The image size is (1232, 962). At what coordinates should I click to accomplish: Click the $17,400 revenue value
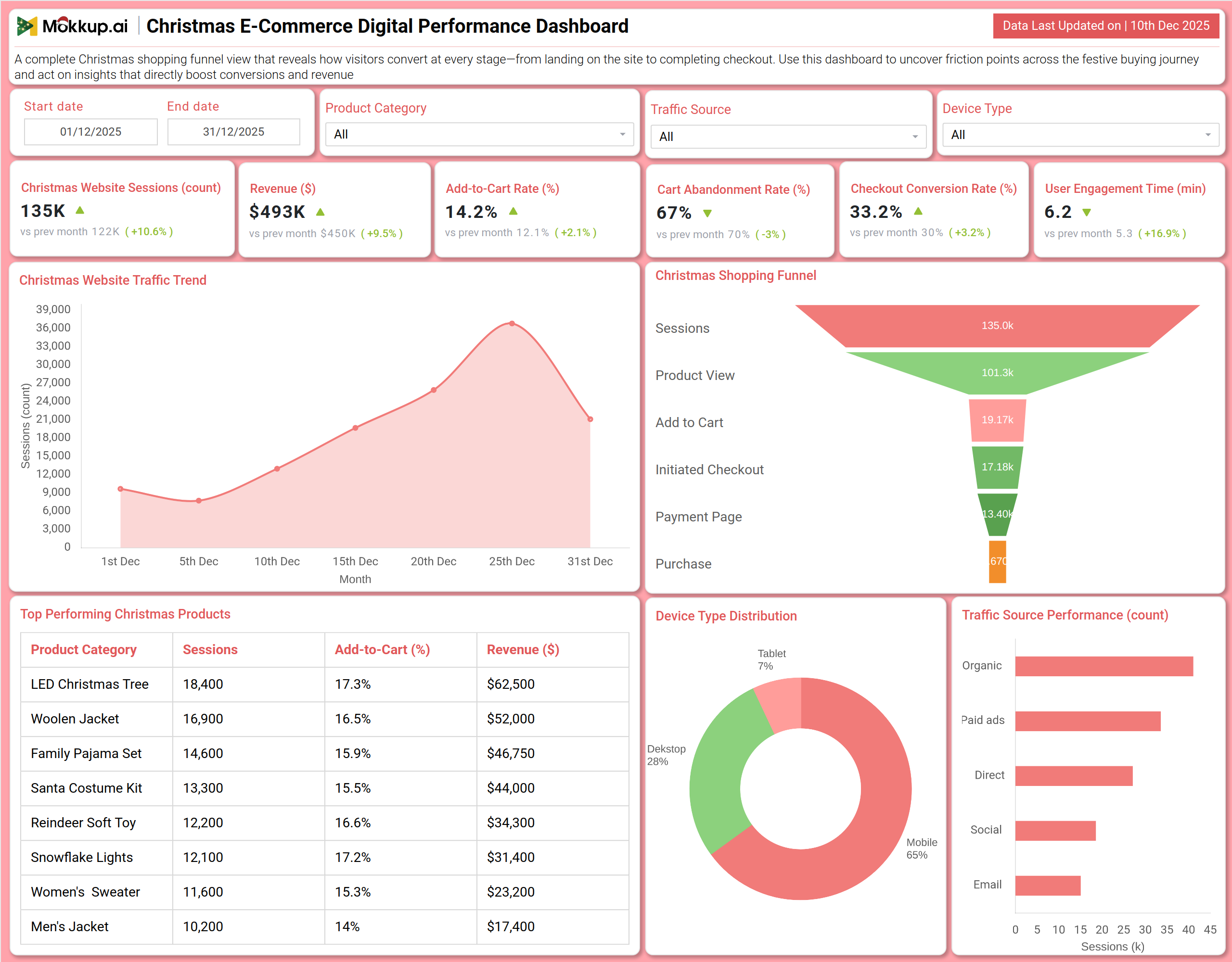pyautogui.click(x=511, y=926)
